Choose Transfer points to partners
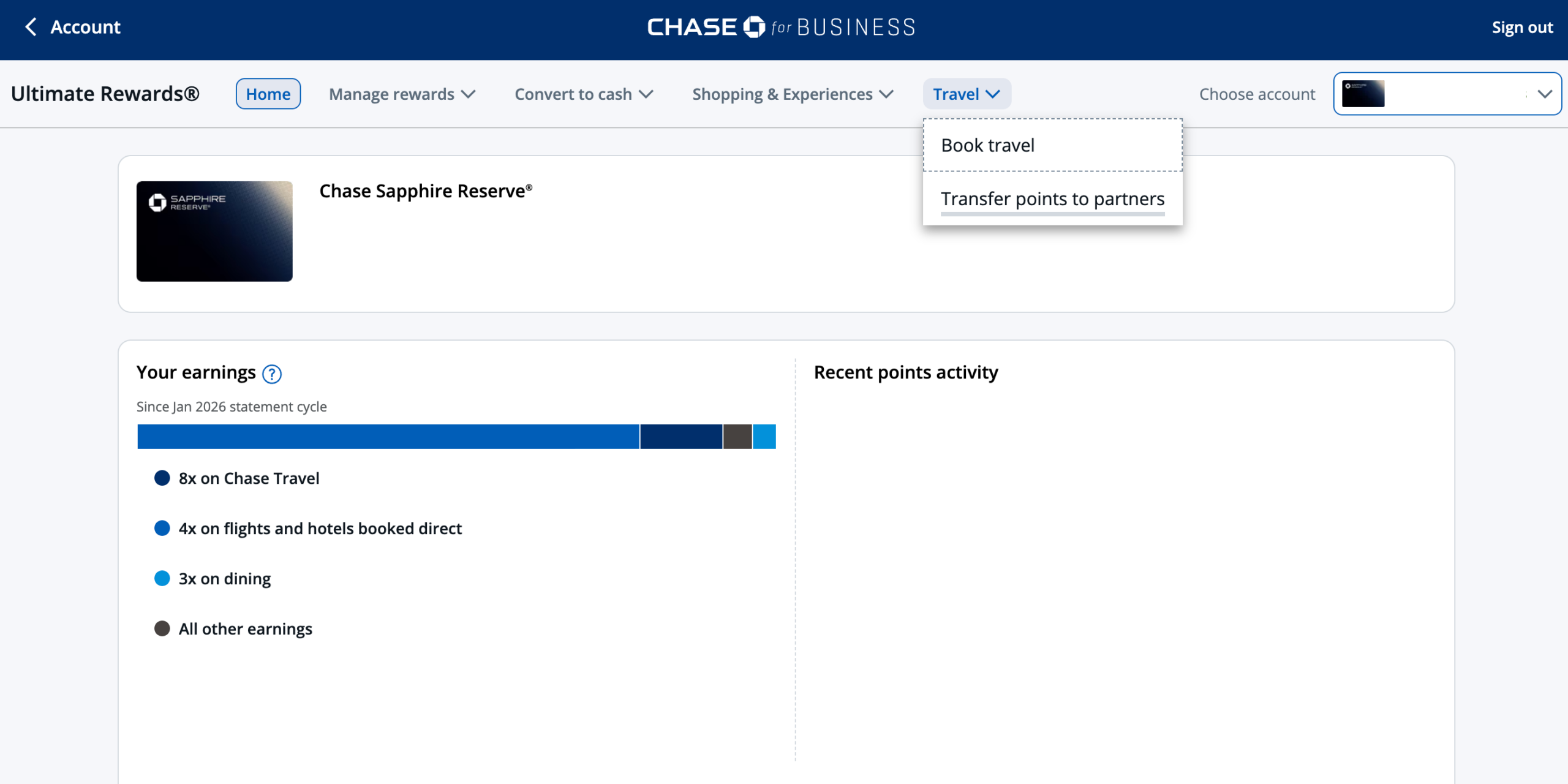 (1052, 199)
